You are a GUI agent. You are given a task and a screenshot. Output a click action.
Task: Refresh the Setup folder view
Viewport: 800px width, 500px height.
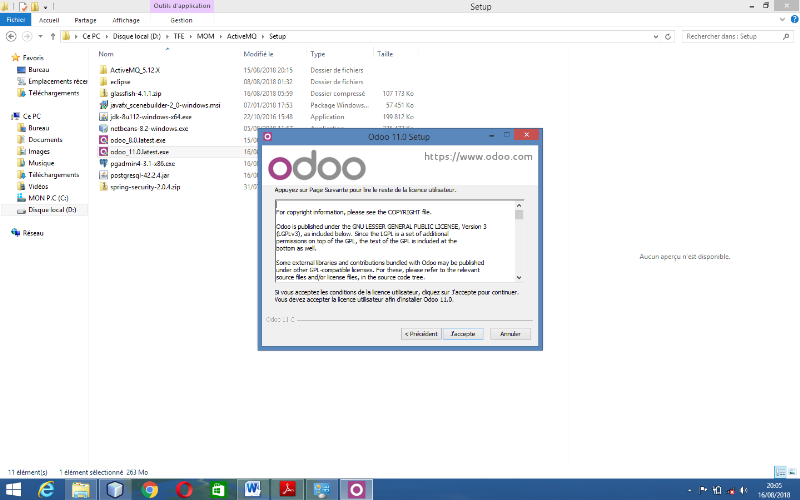[x=668, y=36]
